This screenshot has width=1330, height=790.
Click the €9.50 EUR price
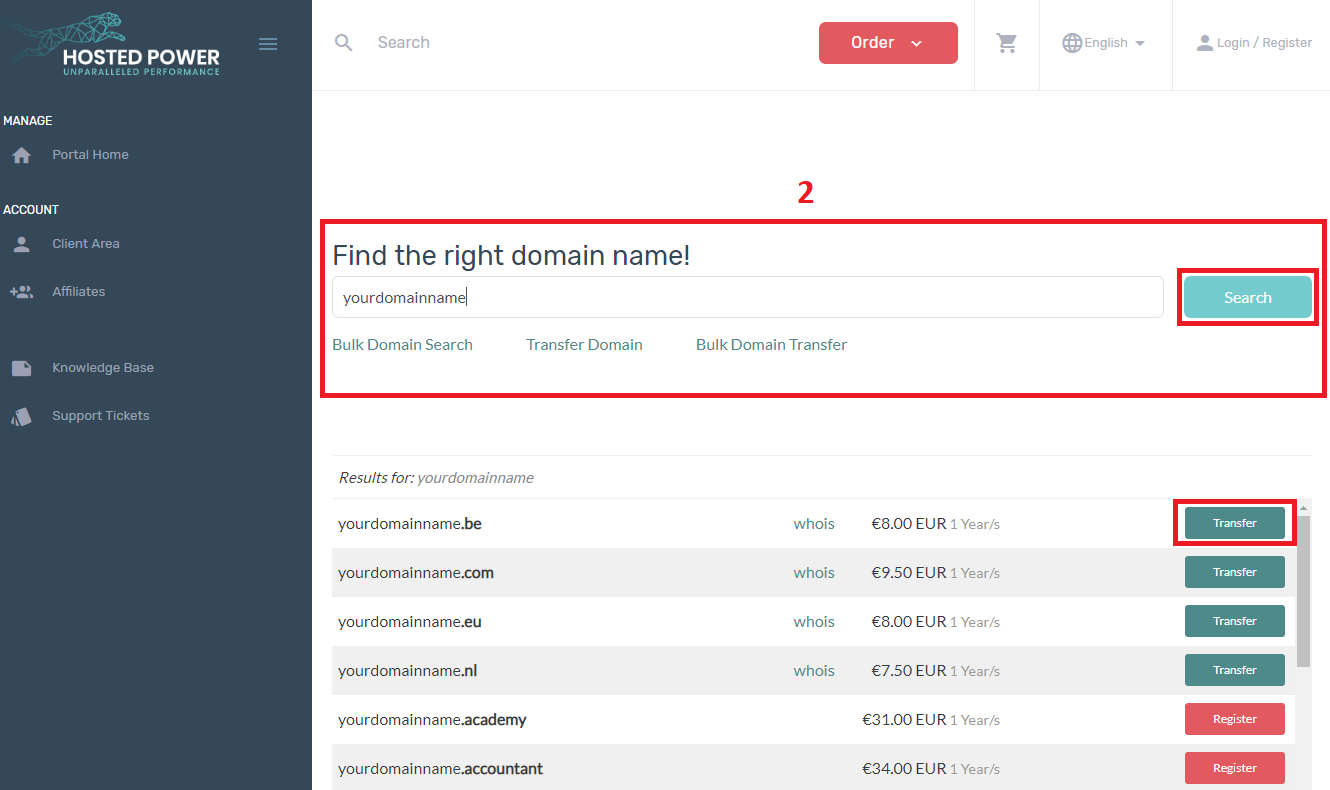coord(909,573)
